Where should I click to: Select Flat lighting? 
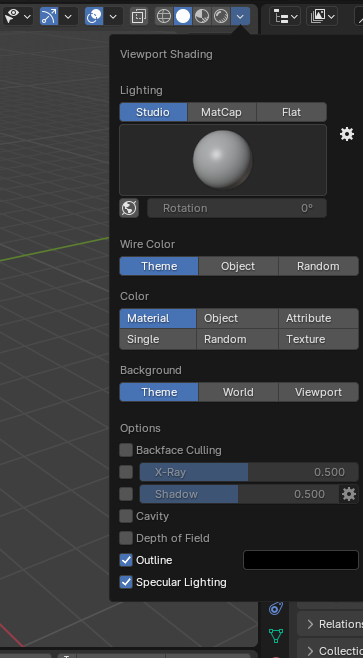pyautogui.click(x=291, y=112)
